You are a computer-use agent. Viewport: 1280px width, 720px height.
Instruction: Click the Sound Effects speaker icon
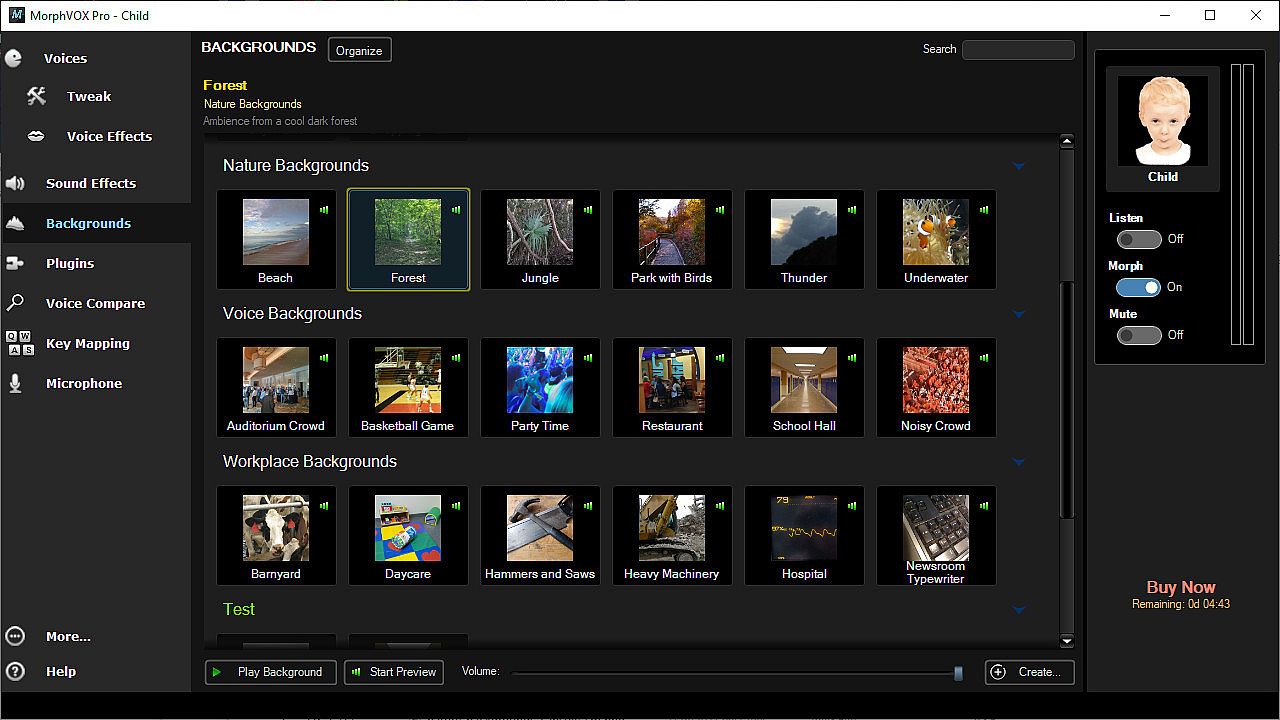15,183
